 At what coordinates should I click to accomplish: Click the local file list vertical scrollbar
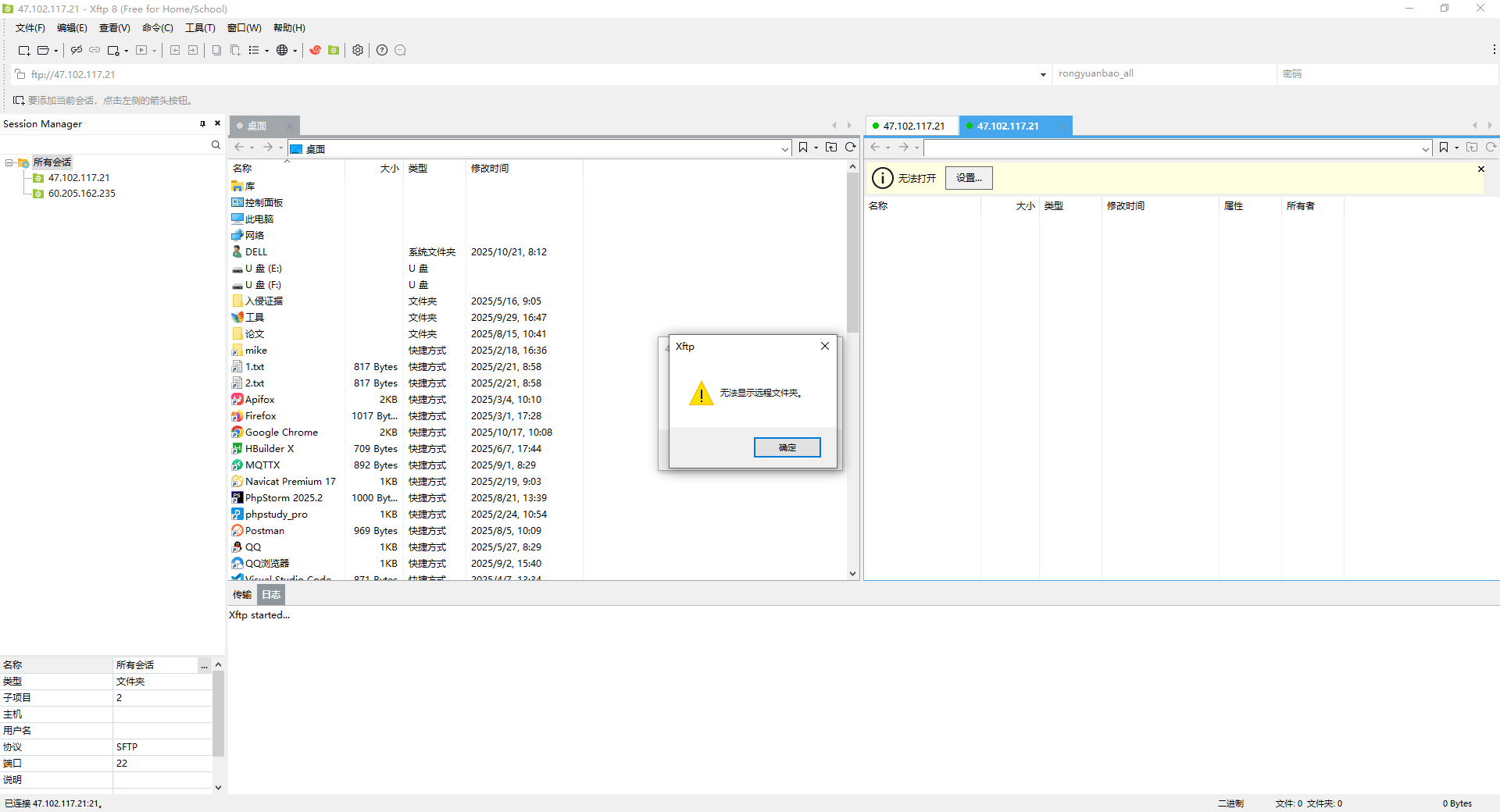pyautogui.click(x=852, y=250)
